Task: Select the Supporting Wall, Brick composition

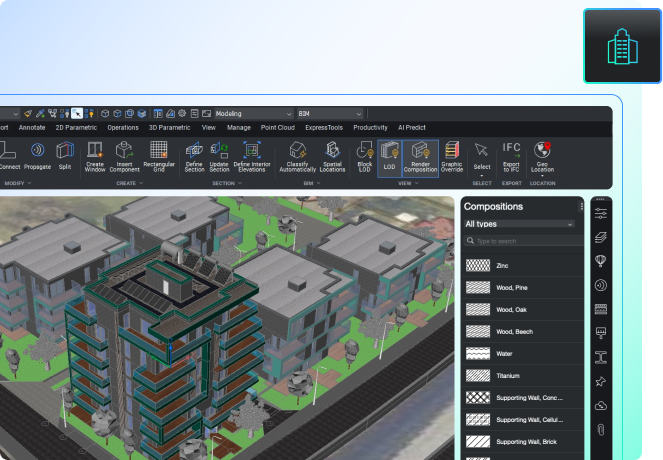Action: click(523, 441)
